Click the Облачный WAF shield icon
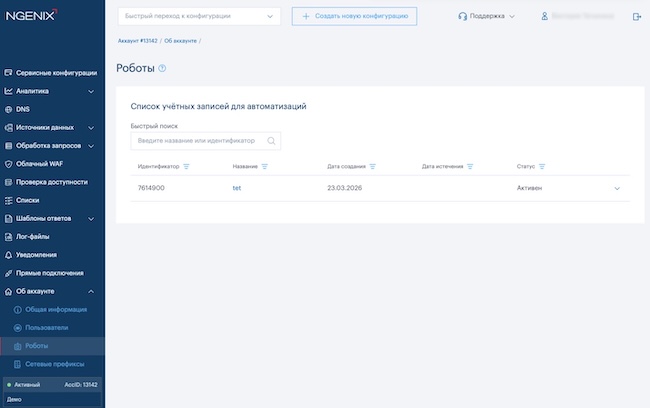This screenshot has width=650, height=408. [8, 164]
